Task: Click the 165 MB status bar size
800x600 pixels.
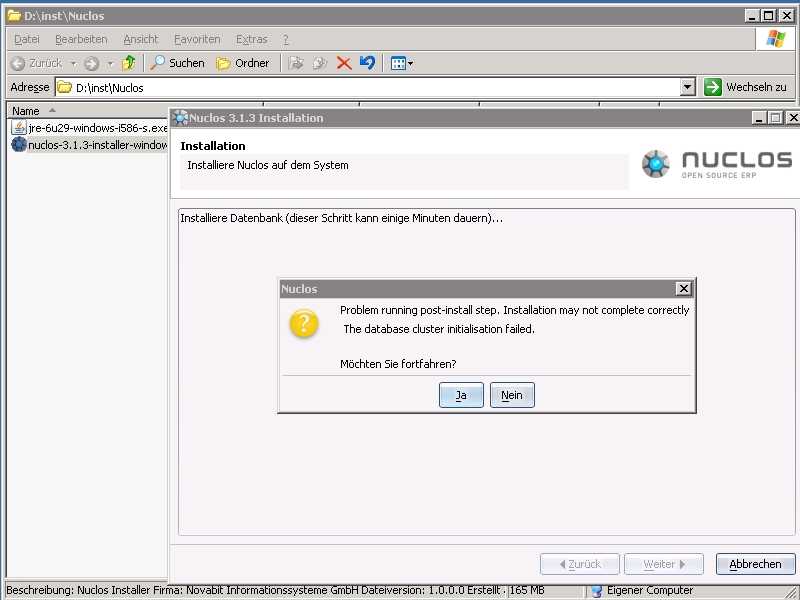Action: [527, 590]
